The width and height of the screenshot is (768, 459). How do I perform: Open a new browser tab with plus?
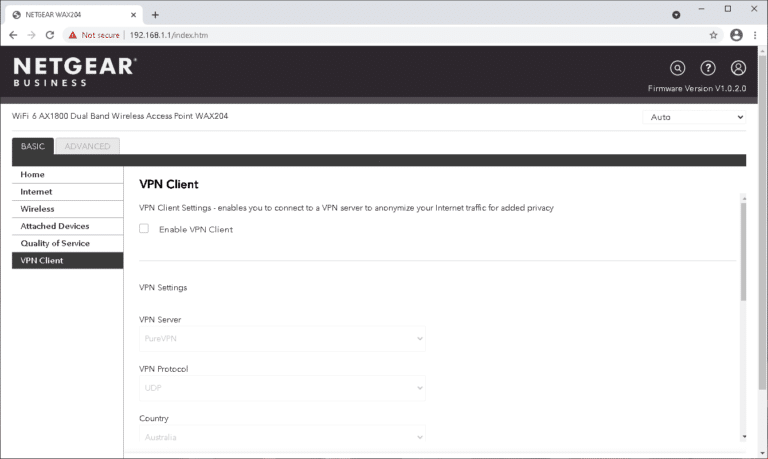click(155, 15)
